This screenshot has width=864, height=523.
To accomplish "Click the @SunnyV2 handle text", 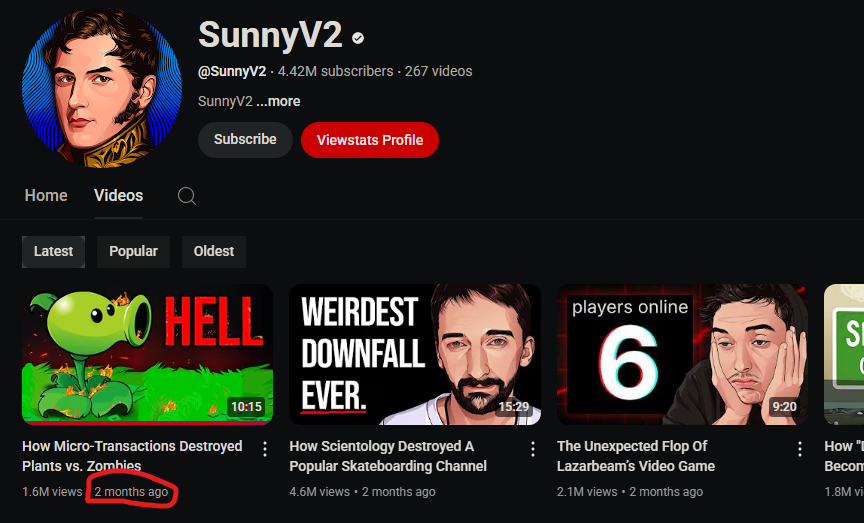I will (232, 72).
